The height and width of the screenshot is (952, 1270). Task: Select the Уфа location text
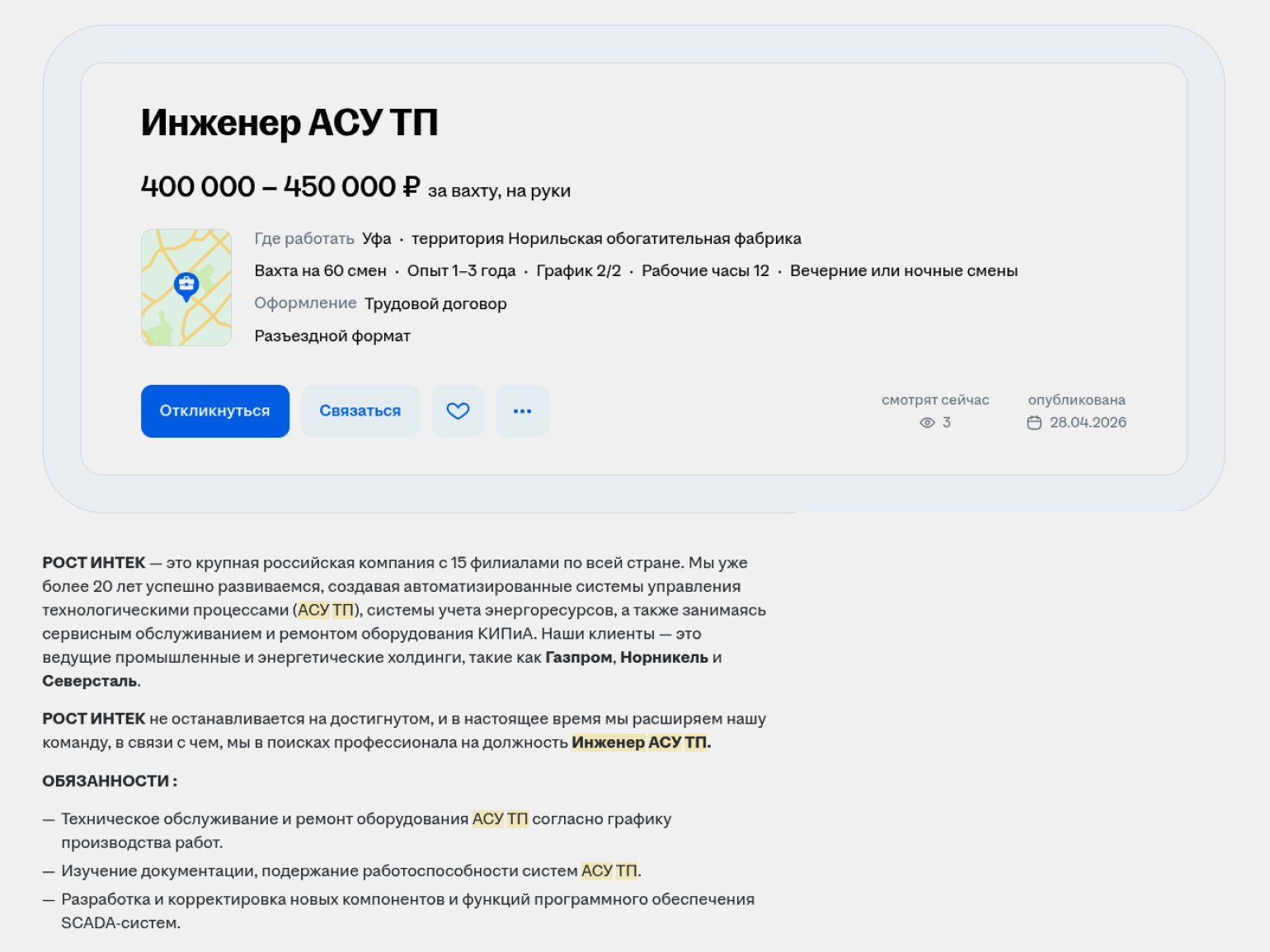376,239
